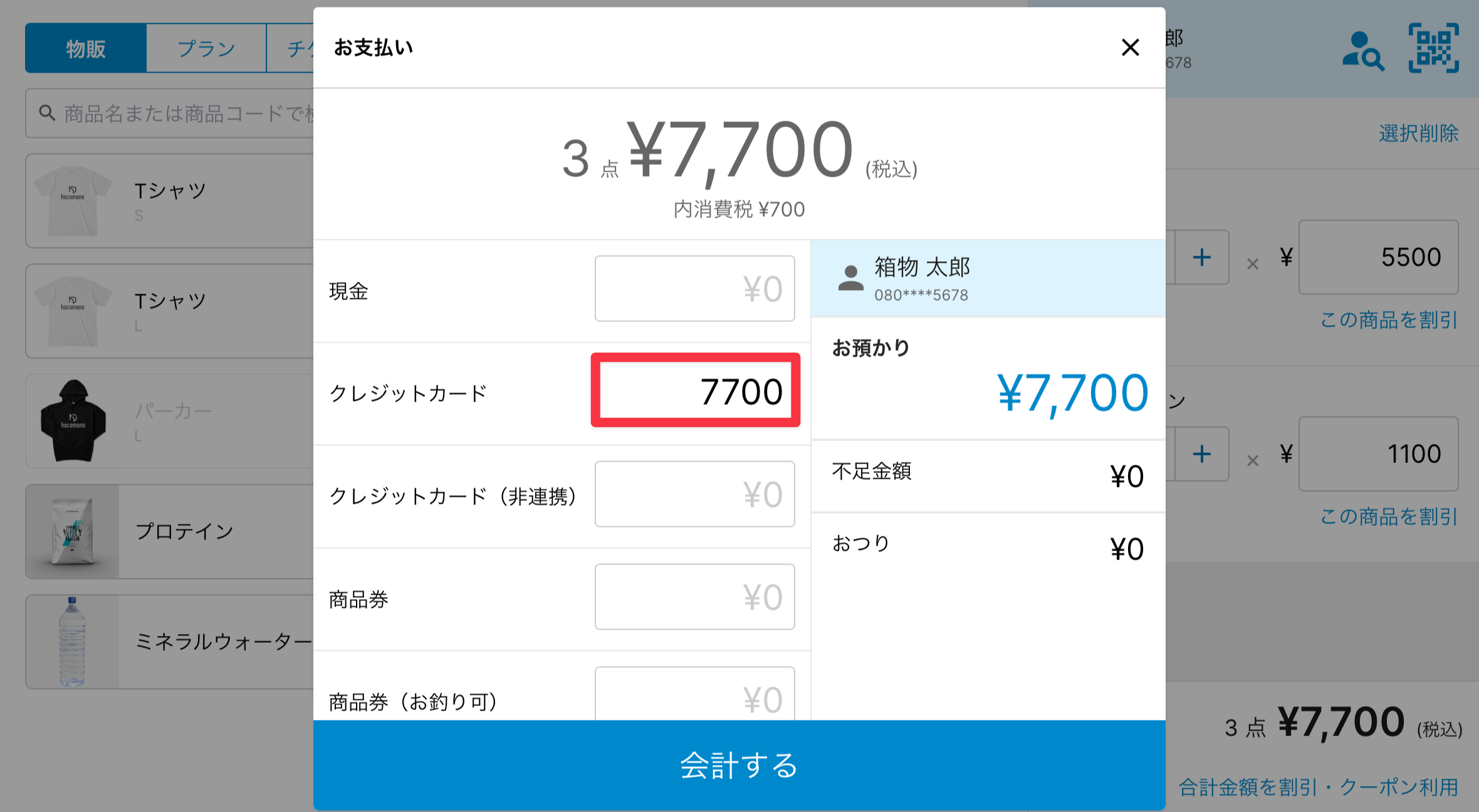
Task: Click the 選択削除 link
Action: coord(1418,133)
